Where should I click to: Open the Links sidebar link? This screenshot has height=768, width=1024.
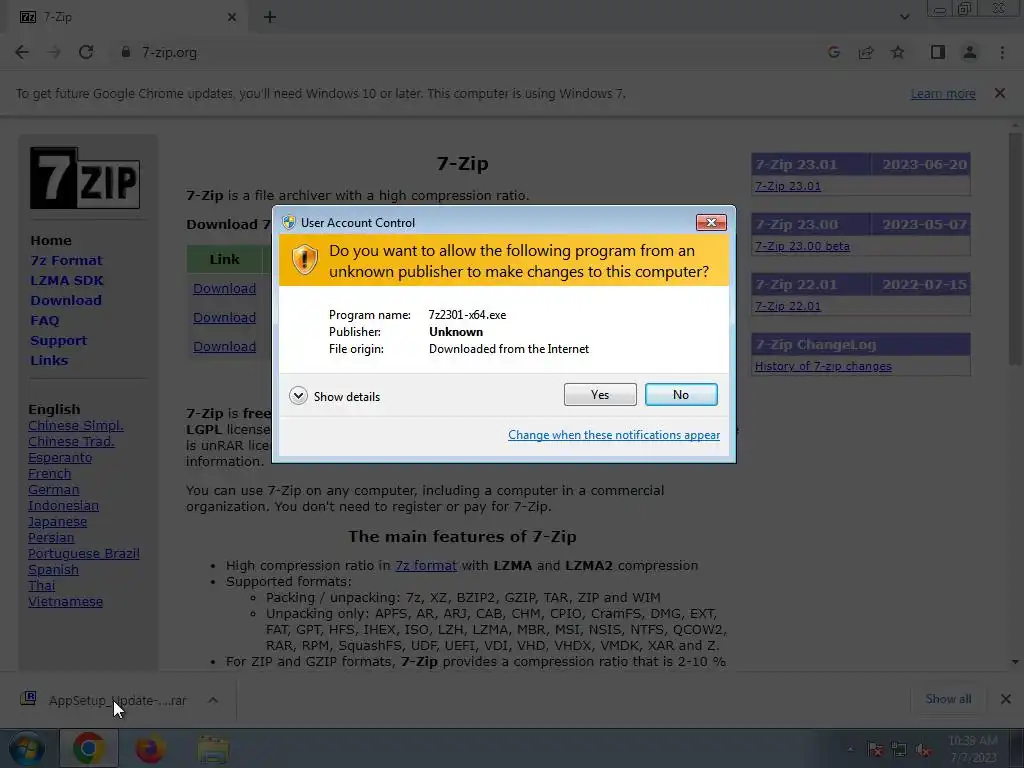[49, 360]
